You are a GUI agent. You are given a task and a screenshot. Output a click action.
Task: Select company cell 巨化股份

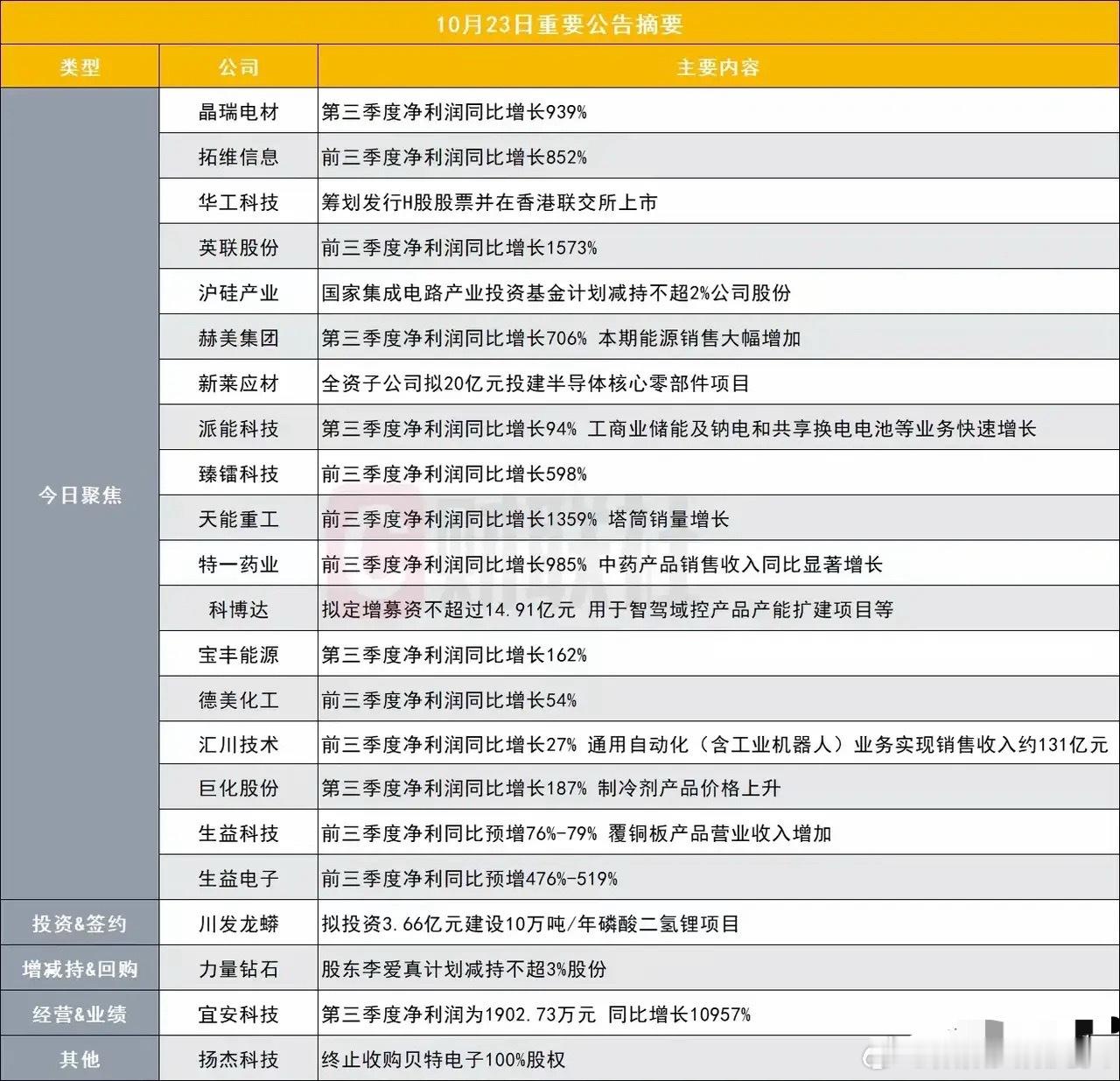tap(238, 788)
